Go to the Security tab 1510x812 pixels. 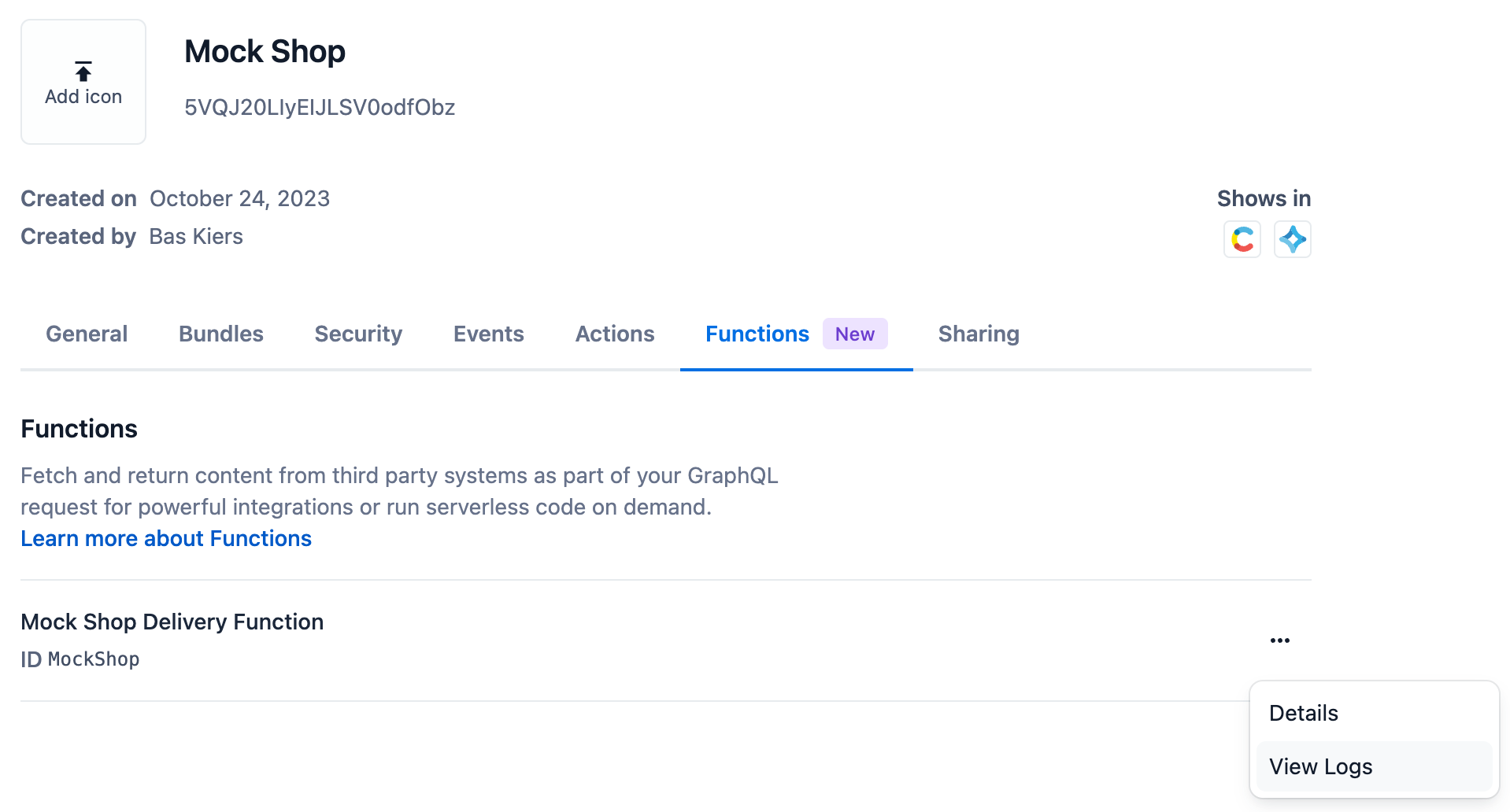tap(358, 334)
